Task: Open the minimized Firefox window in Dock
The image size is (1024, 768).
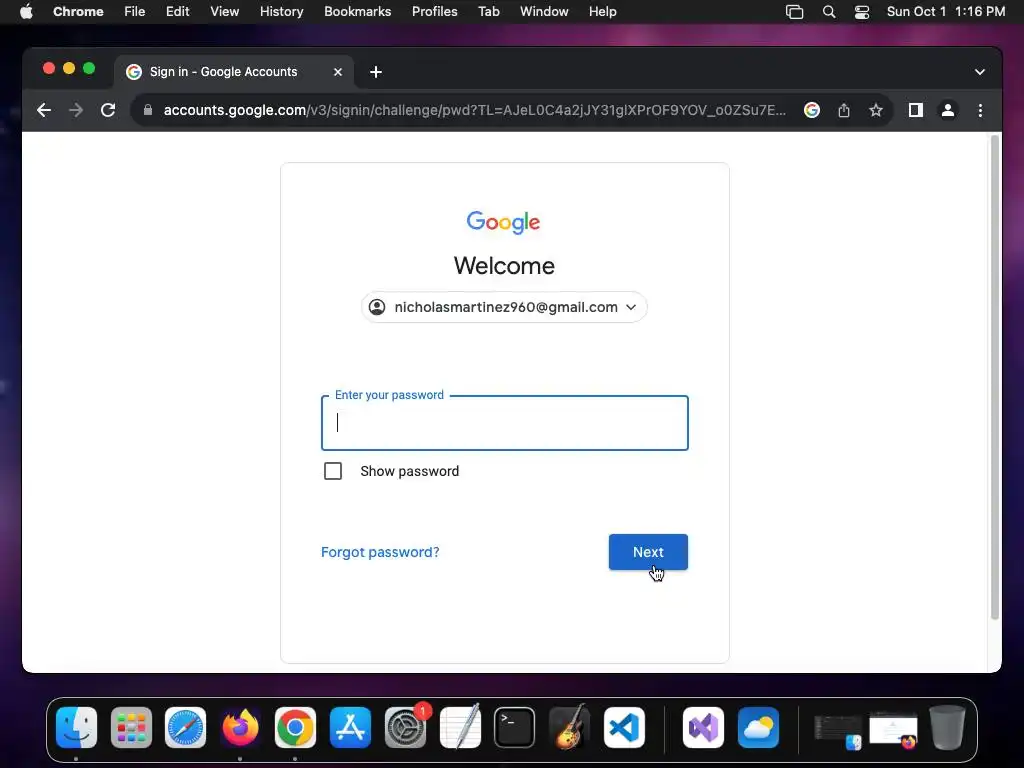Action: coord(893,731)
